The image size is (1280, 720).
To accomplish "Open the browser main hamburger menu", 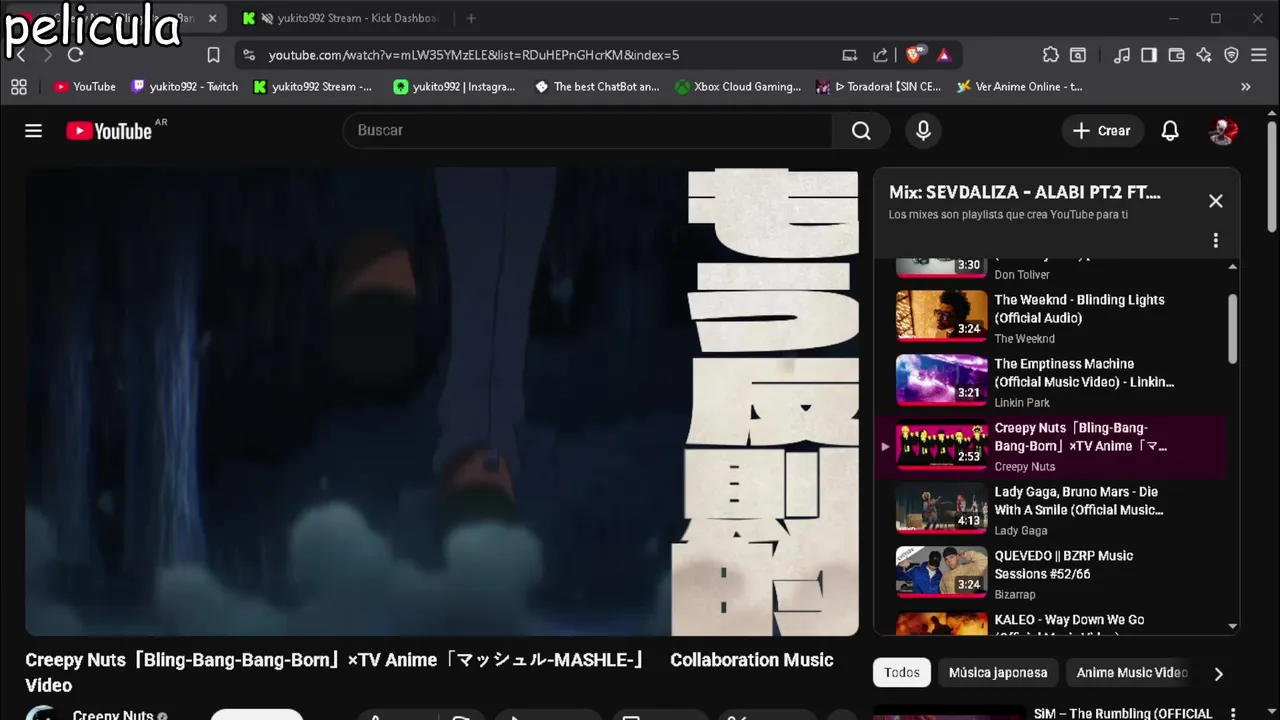I will click(1259, 55).
